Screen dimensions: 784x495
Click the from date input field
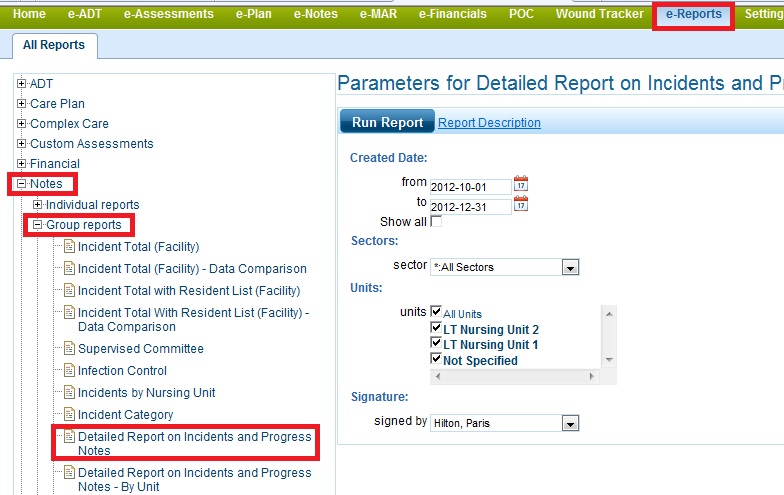pos(470,187)
